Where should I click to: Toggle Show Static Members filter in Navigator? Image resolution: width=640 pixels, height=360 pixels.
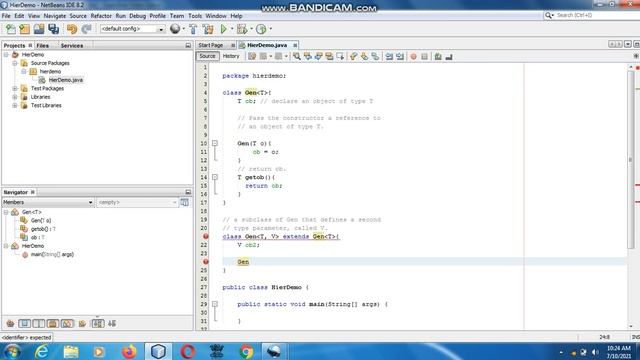tap(39, 324)
